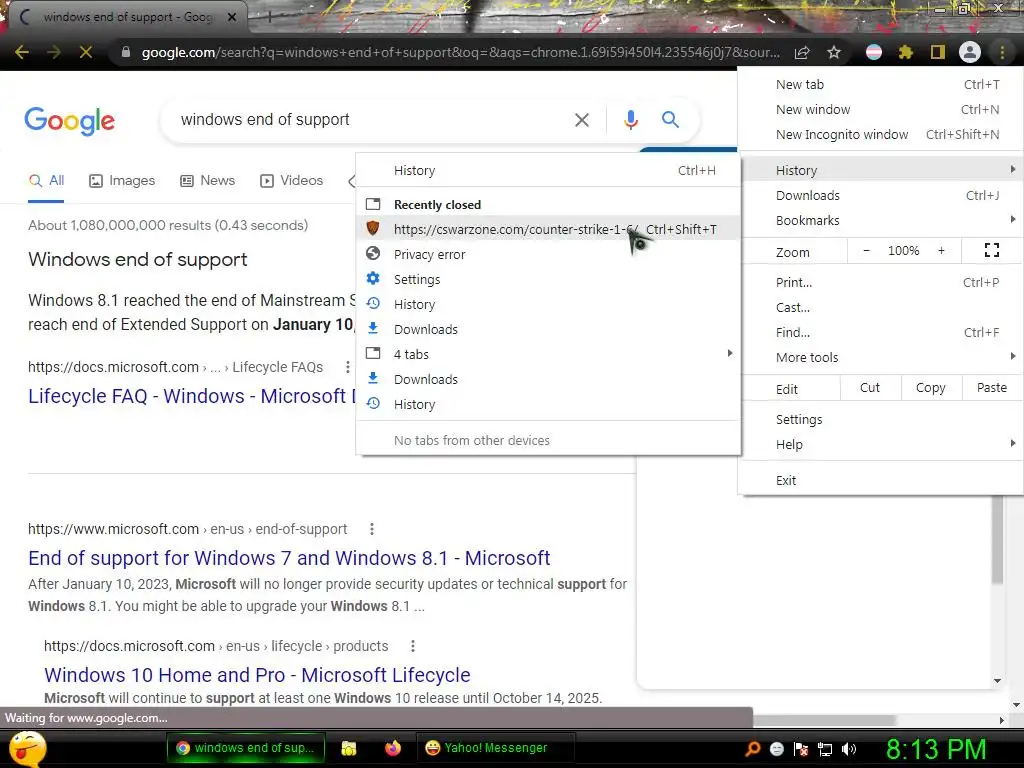Click the magnifier tray icon

(752, 749)
